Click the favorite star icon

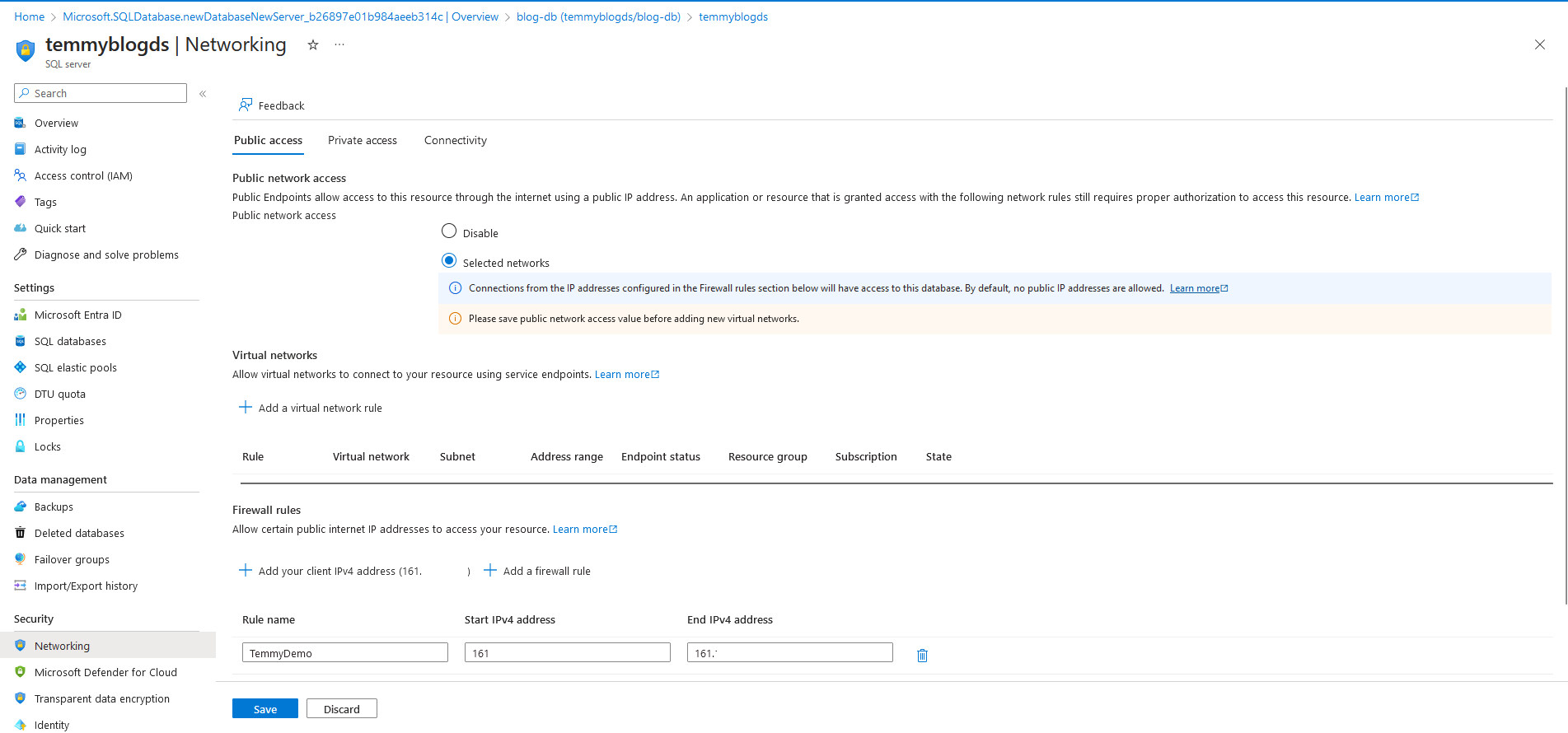click(x=313, y=45)
